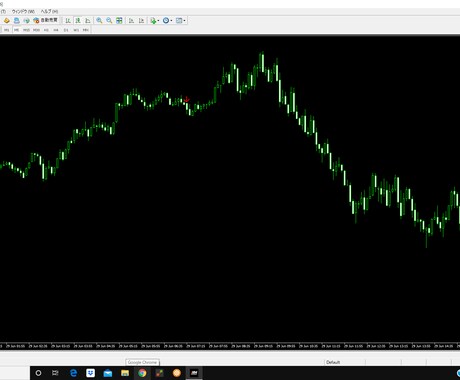Select the M30 timeframe
The image size is (460, 380).
point(36,30)
